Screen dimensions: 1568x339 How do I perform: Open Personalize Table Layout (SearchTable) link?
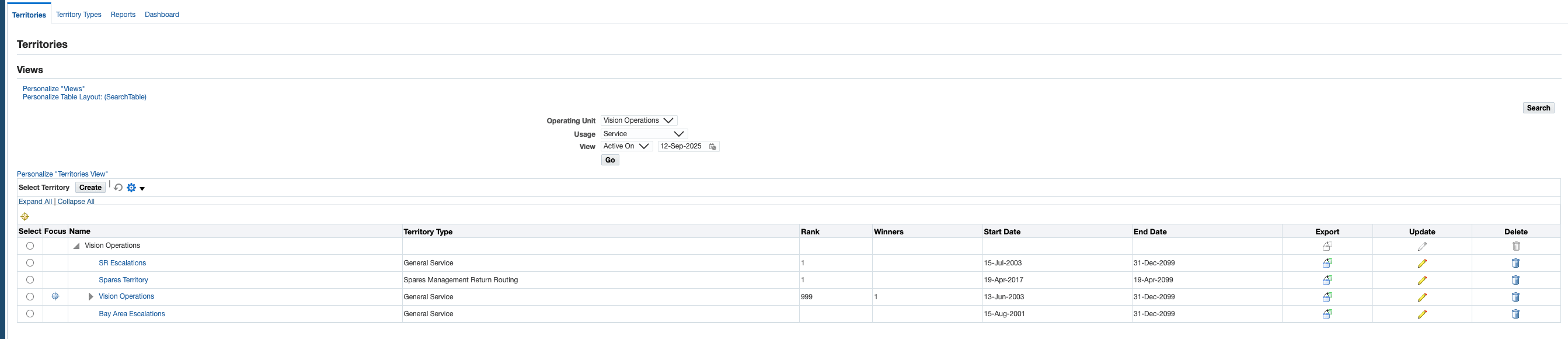pyautogui.click(x=85, y=97)
